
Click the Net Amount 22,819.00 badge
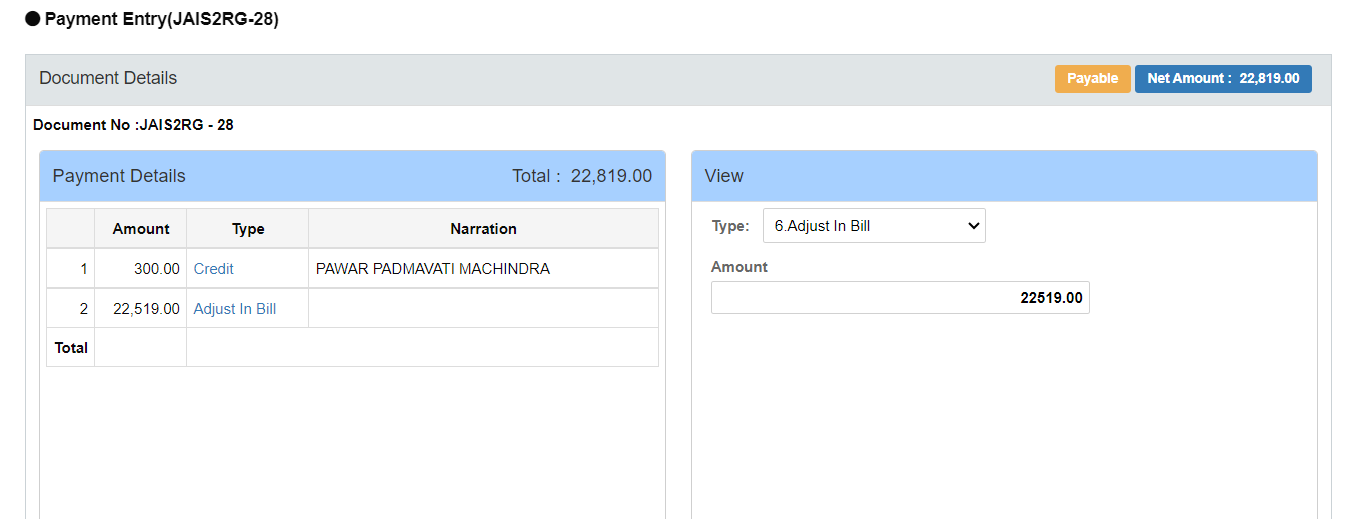point(1223,79)
